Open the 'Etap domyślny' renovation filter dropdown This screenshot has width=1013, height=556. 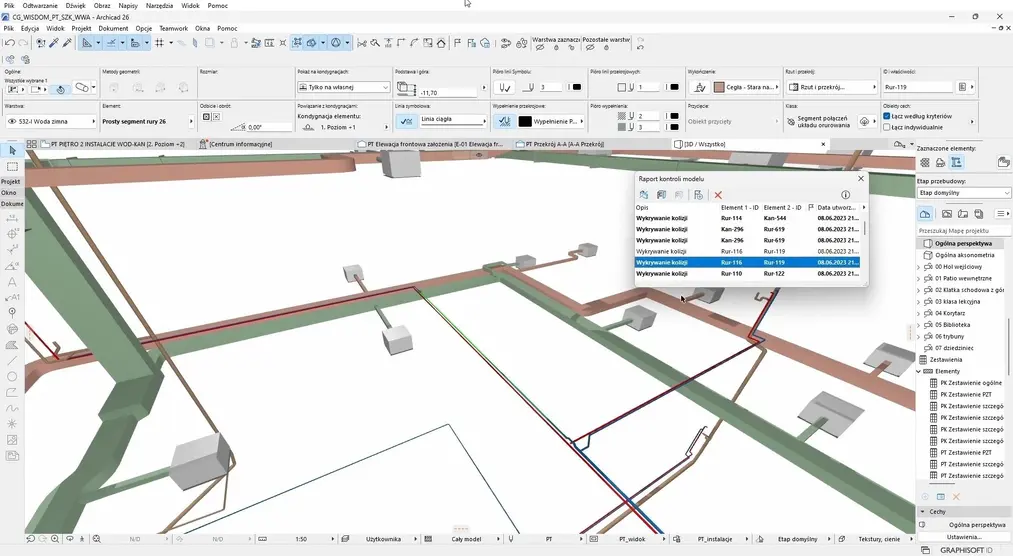click(964, 193)
